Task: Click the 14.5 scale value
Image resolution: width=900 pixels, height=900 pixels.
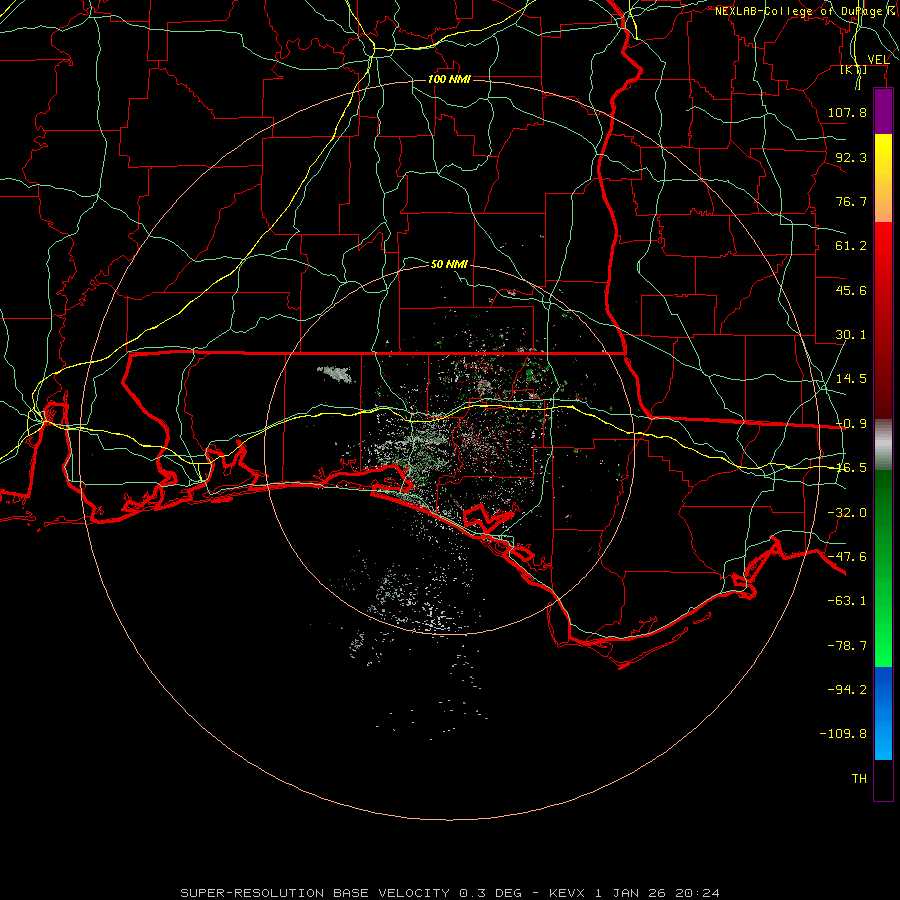Action: tap(851, 379)
